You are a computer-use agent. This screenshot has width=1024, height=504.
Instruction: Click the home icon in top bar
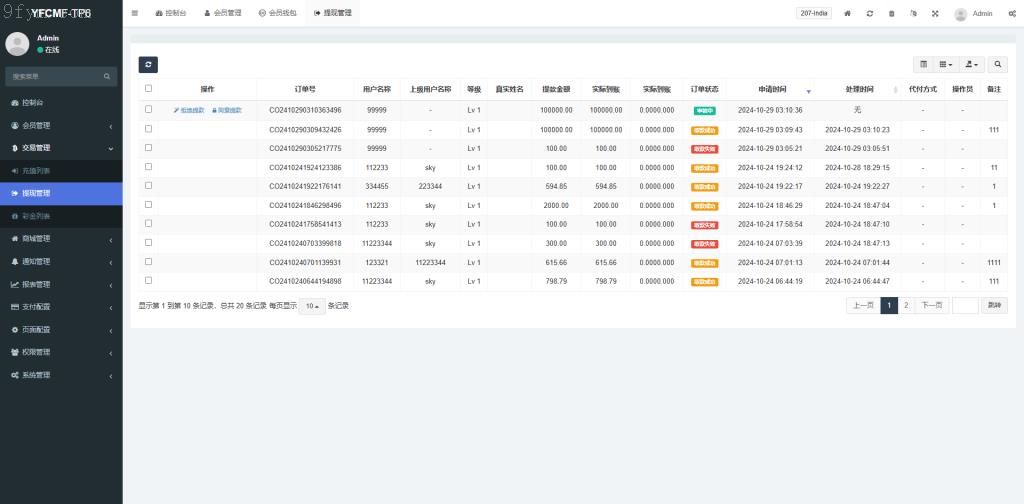[848, 14]
